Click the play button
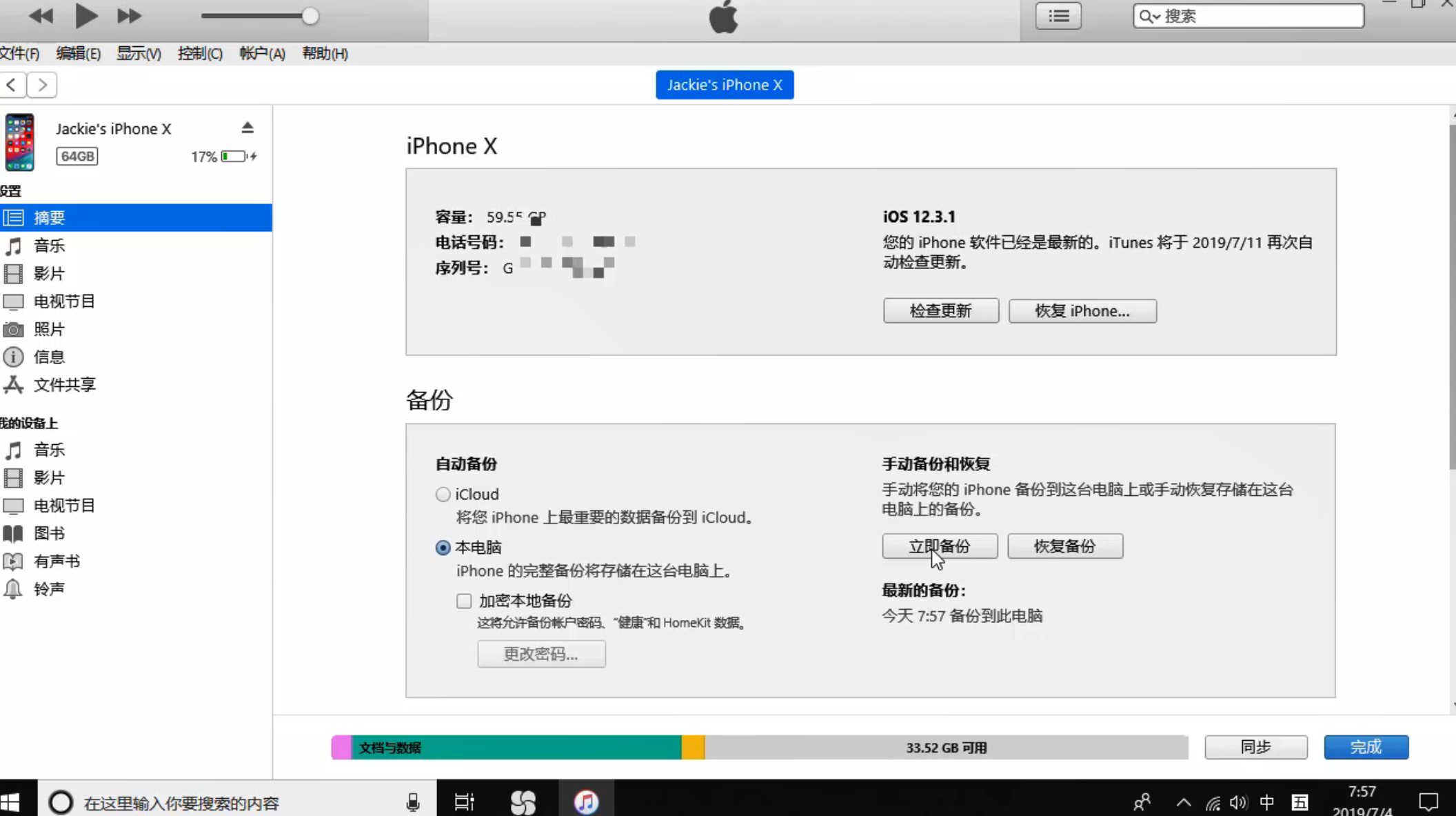Image resolution: width=1456 pixels, height=816 pixels. pos(85,16)
